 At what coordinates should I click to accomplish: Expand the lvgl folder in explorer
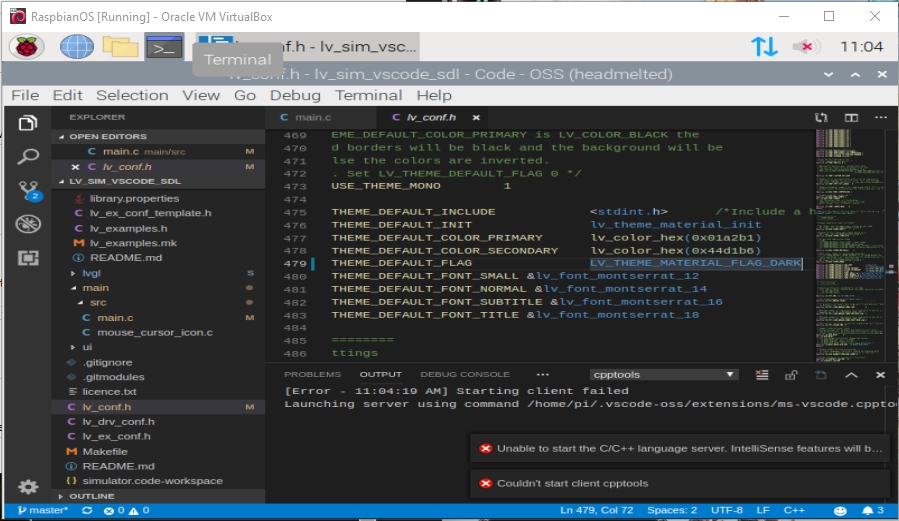tap(91, 273)
